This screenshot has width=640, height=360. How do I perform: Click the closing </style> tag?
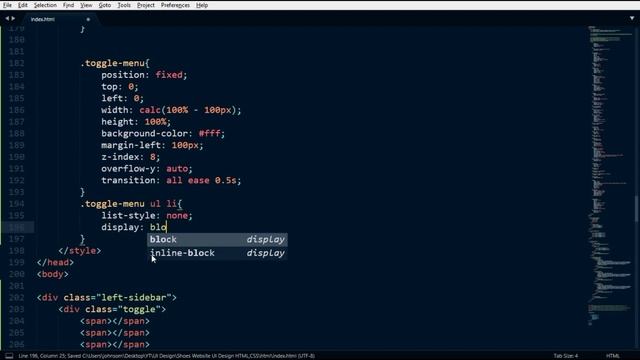80,251
